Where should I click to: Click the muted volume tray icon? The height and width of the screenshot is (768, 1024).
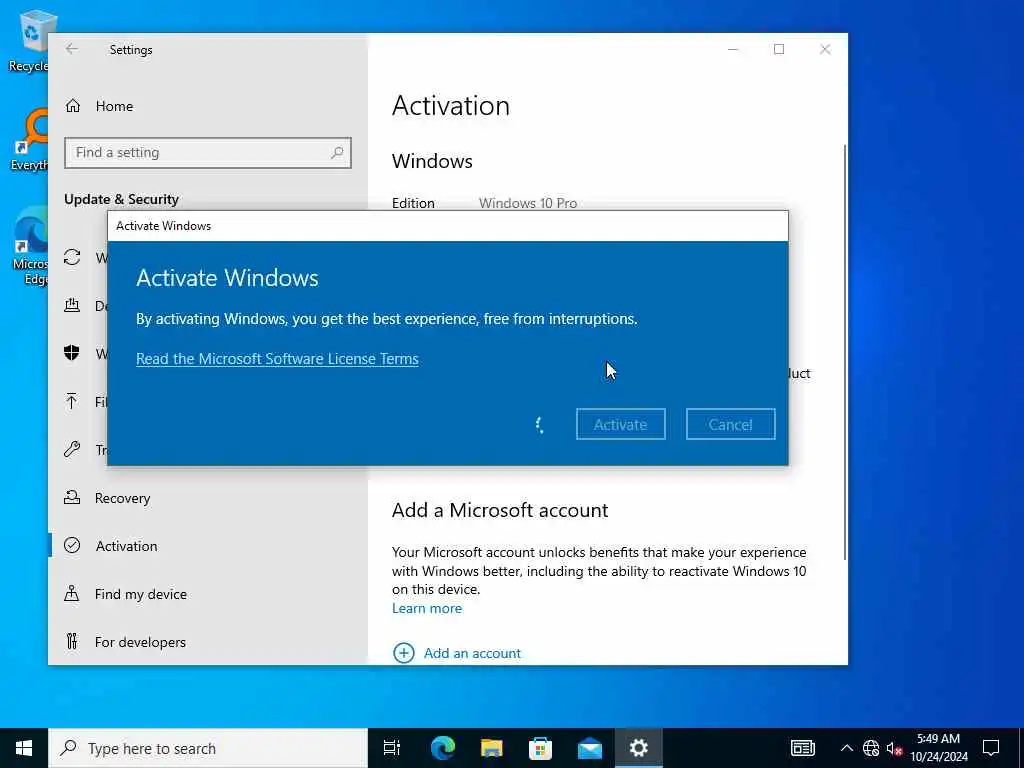pos(894,748)
